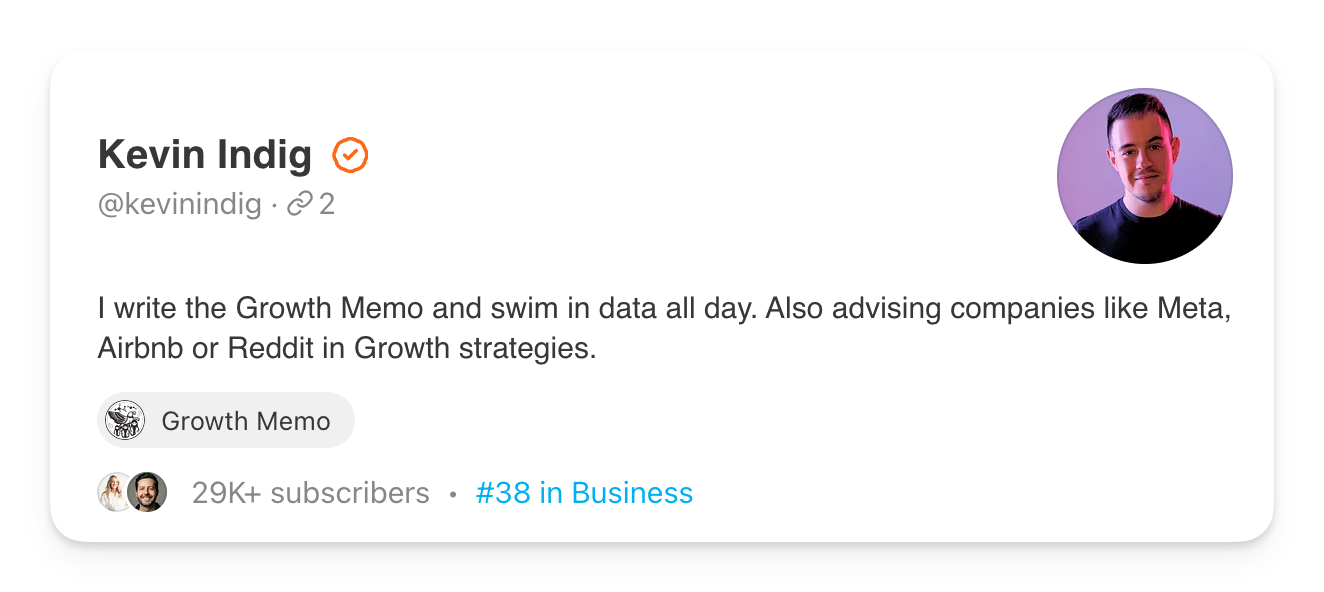Open the Growth Memo publication logo

tap(125, 420)
